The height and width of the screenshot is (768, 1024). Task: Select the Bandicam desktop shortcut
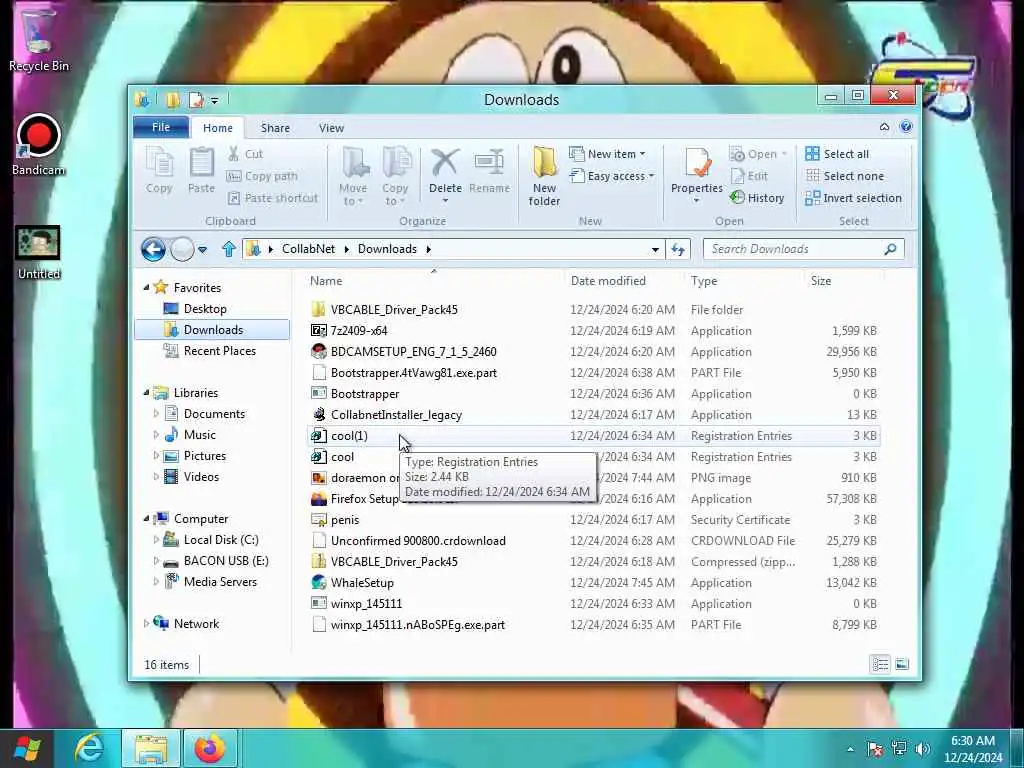click(x=39, y=145)
